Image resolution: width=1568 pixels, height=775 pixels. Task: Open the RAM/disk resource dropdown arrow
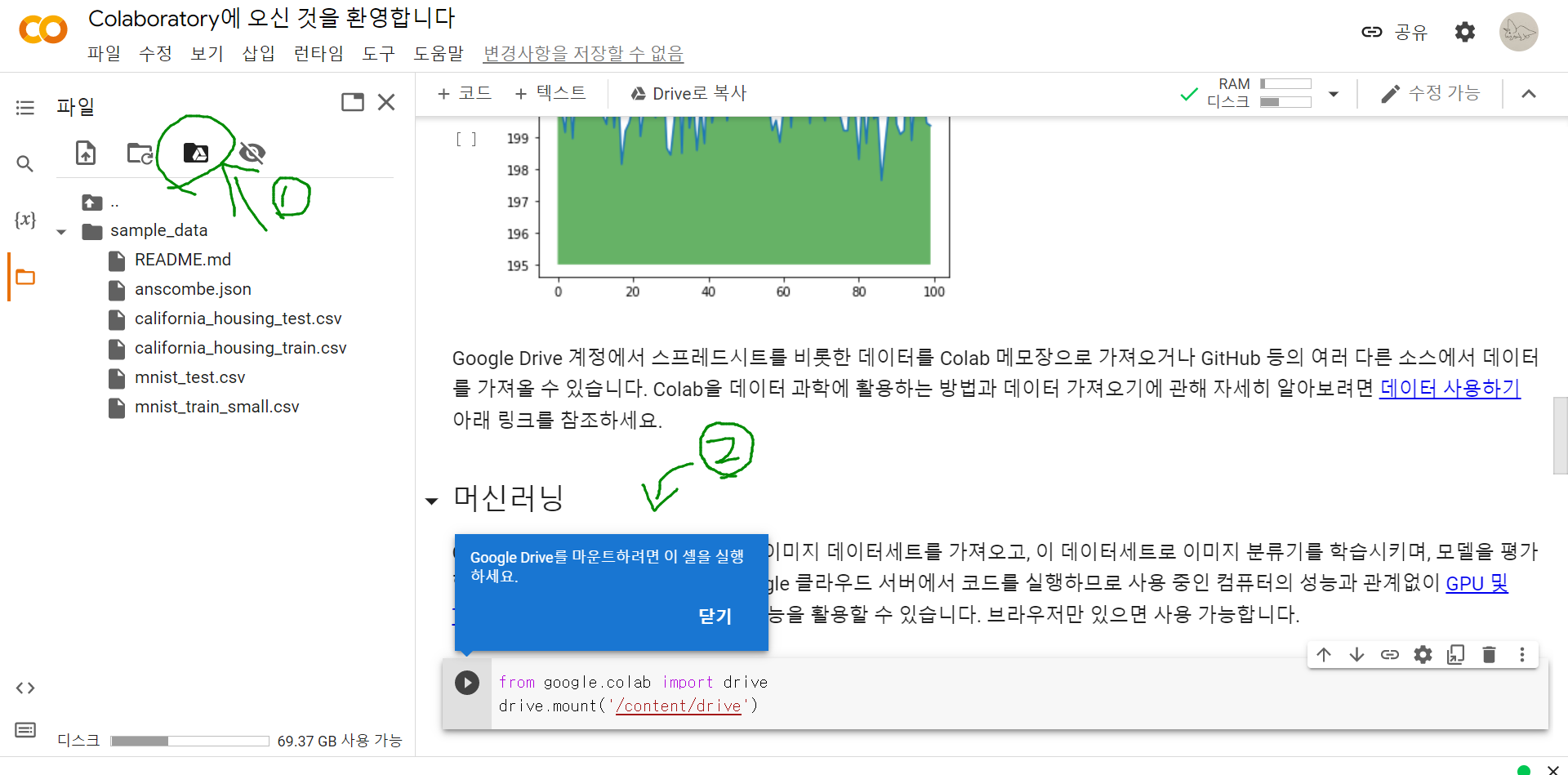[x=1334, y=94]
